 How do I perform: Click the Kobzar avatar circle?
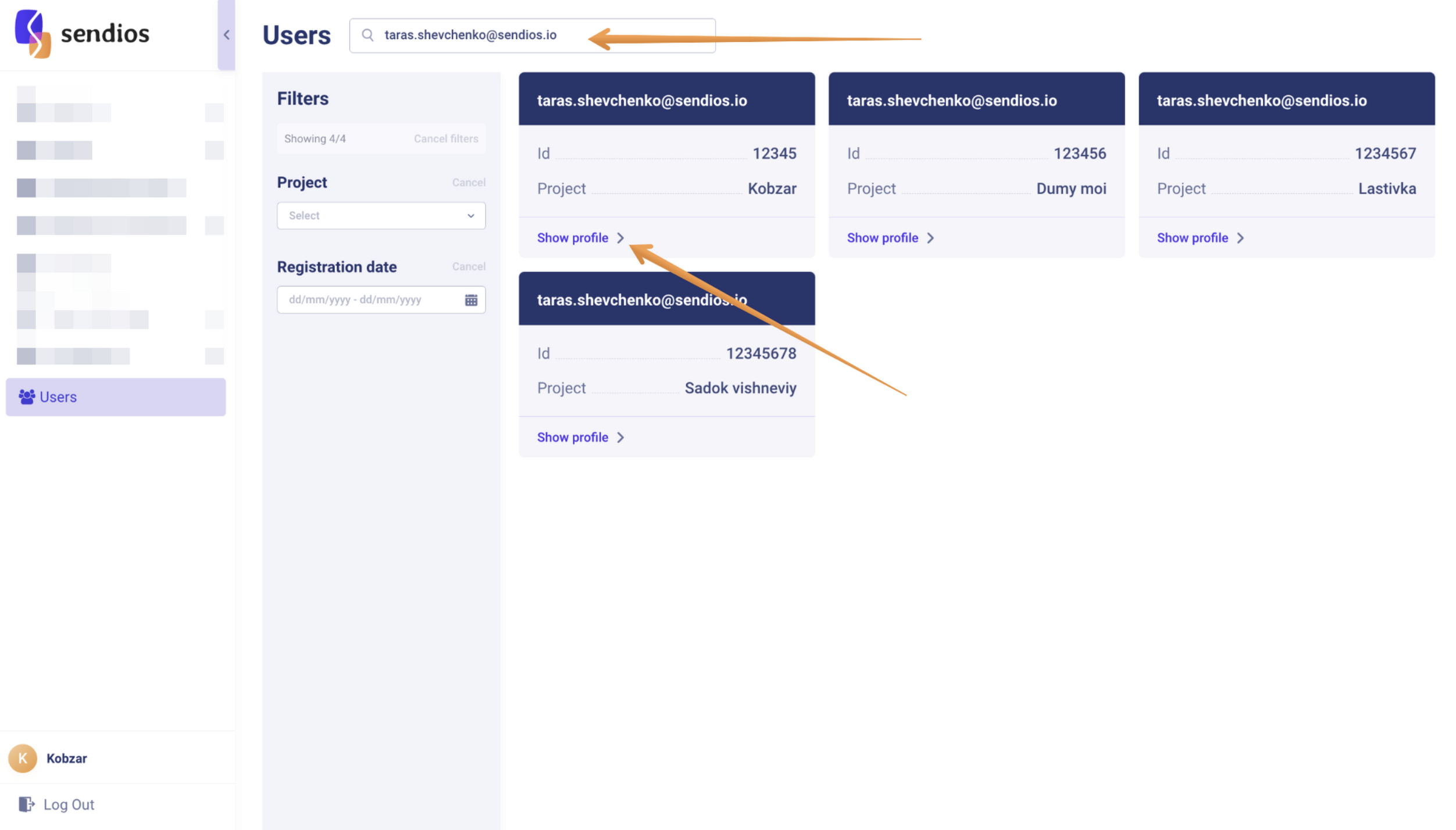pyautogui.click(x=23, y=759)
